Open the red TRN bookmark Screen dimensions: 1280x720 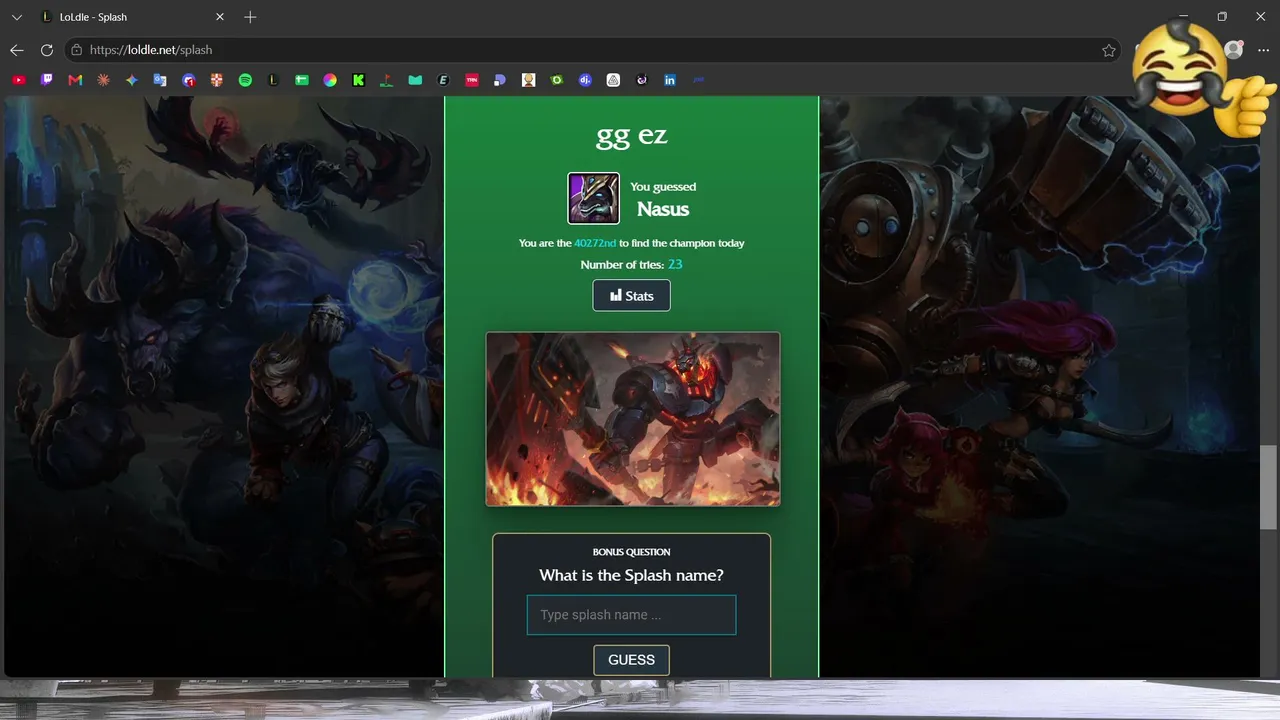pos(472,80)
